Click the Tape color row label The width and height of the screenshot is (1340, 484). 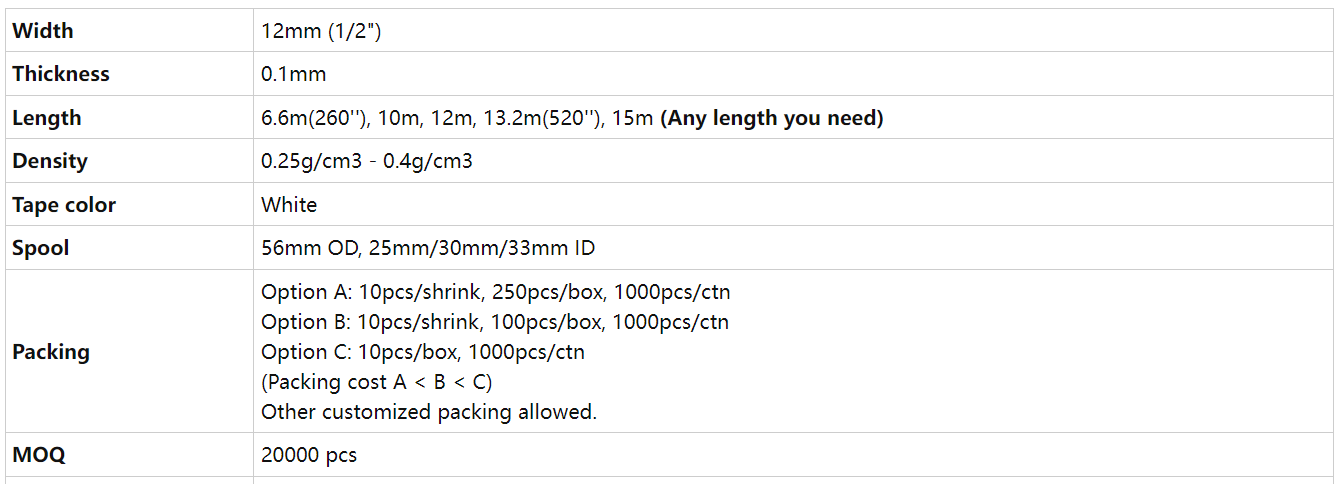[x=64, y=205]
